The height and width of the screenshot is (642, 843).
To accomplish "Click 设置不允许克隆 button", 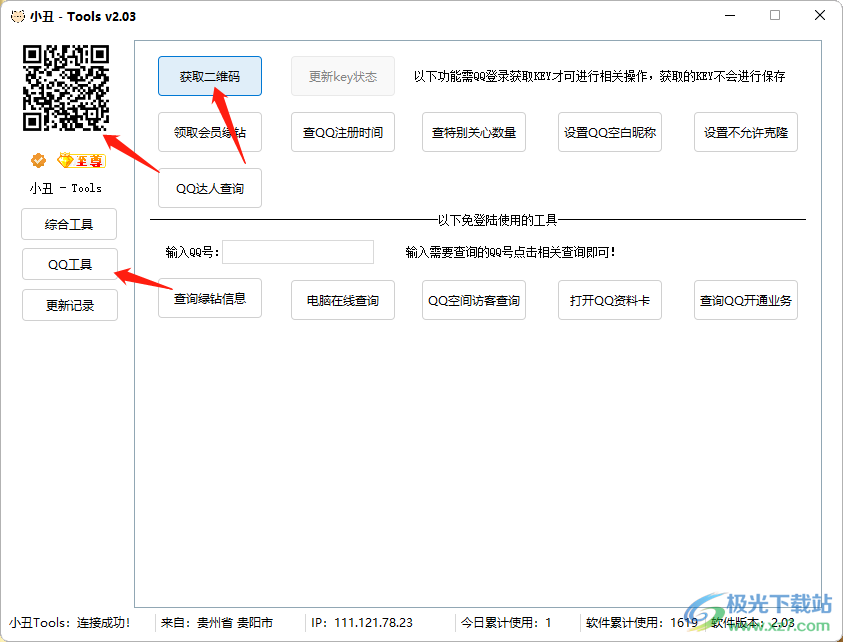I will (746, 132).
